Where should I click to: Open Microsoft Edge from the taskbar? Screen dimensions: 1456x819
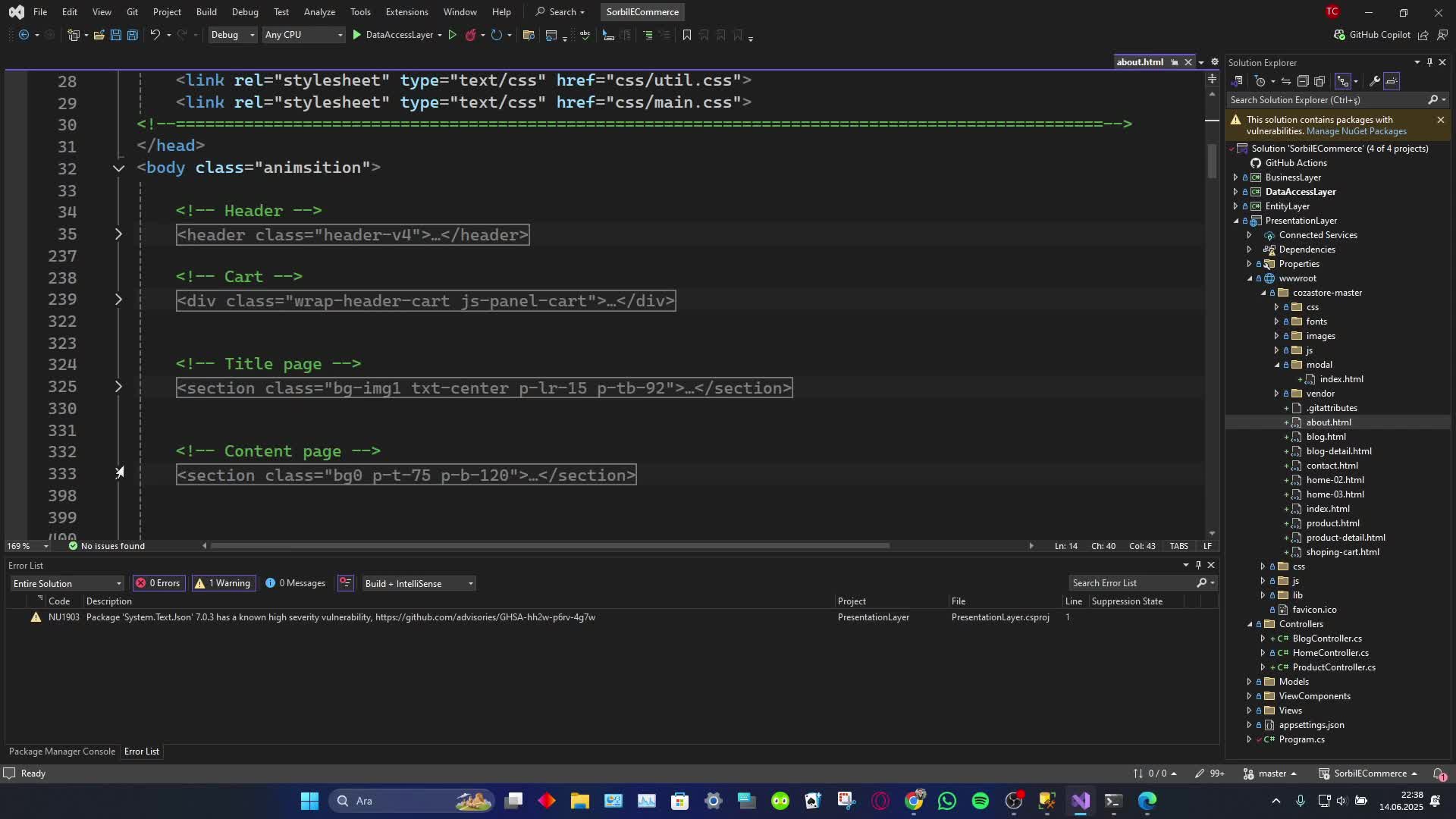[1147, 801]
